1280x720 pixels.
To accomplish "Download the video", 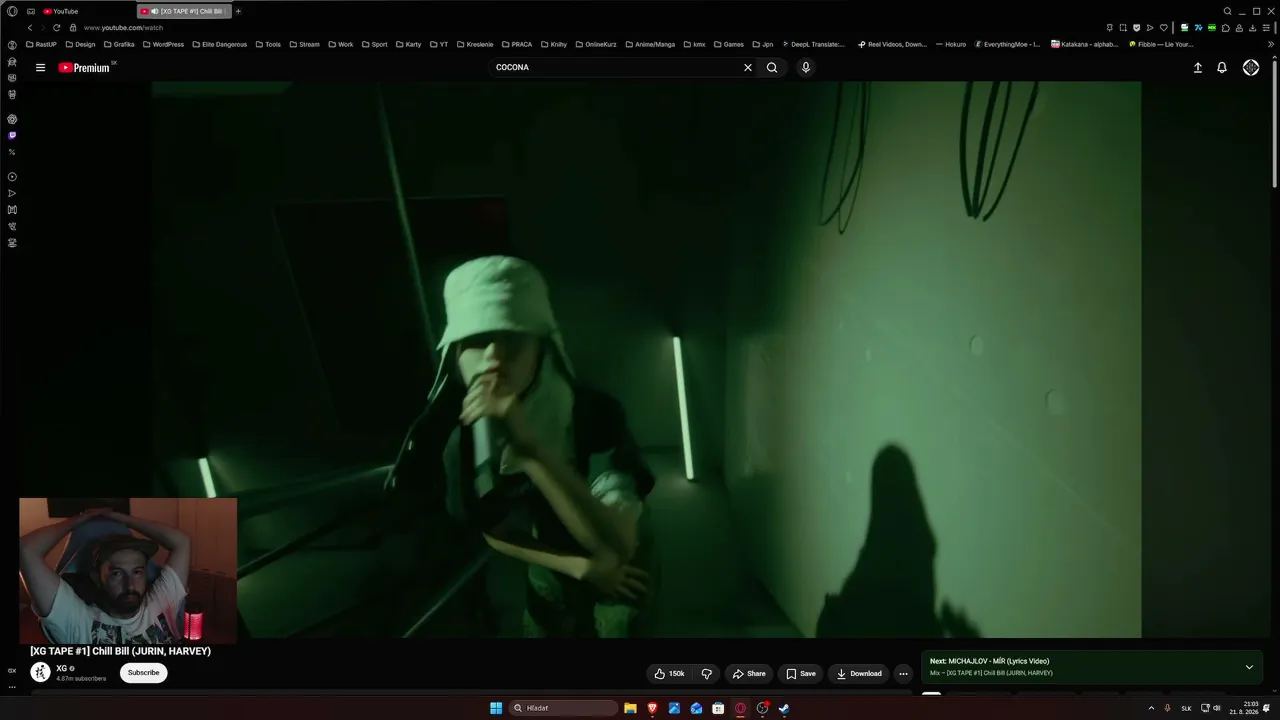I will pyautogui.click(x=859, y=674).
